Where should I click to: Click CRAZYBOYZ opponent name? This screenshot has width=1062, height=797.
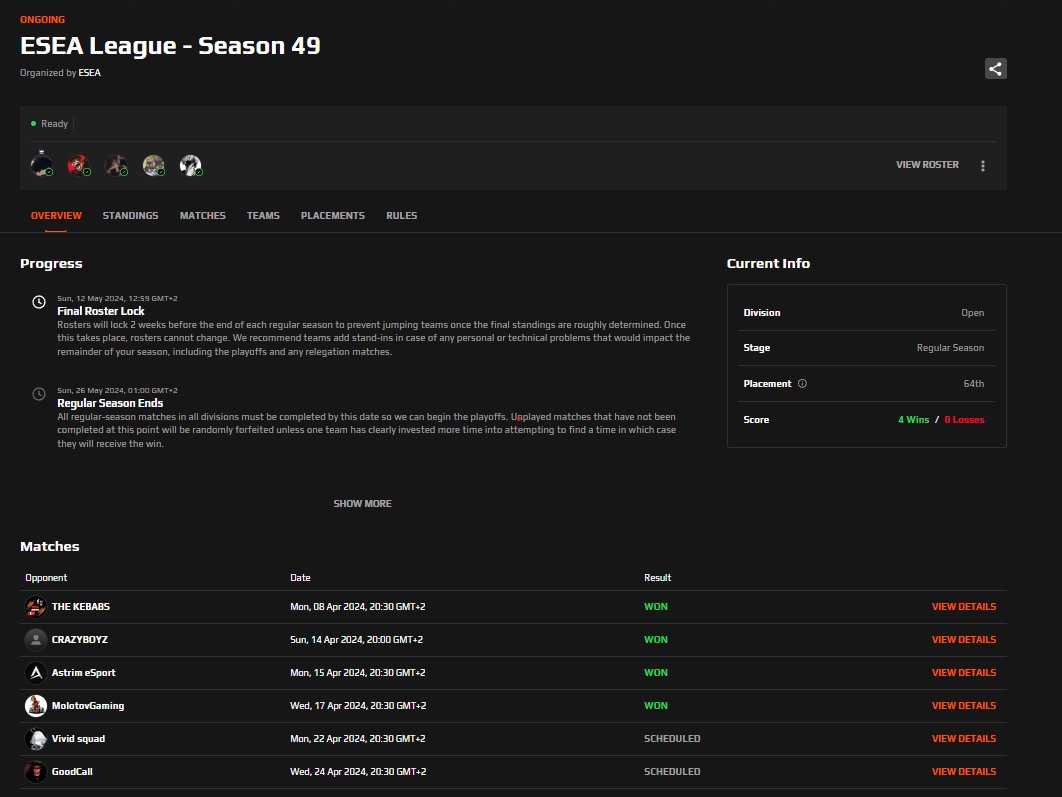pos(80,640)
